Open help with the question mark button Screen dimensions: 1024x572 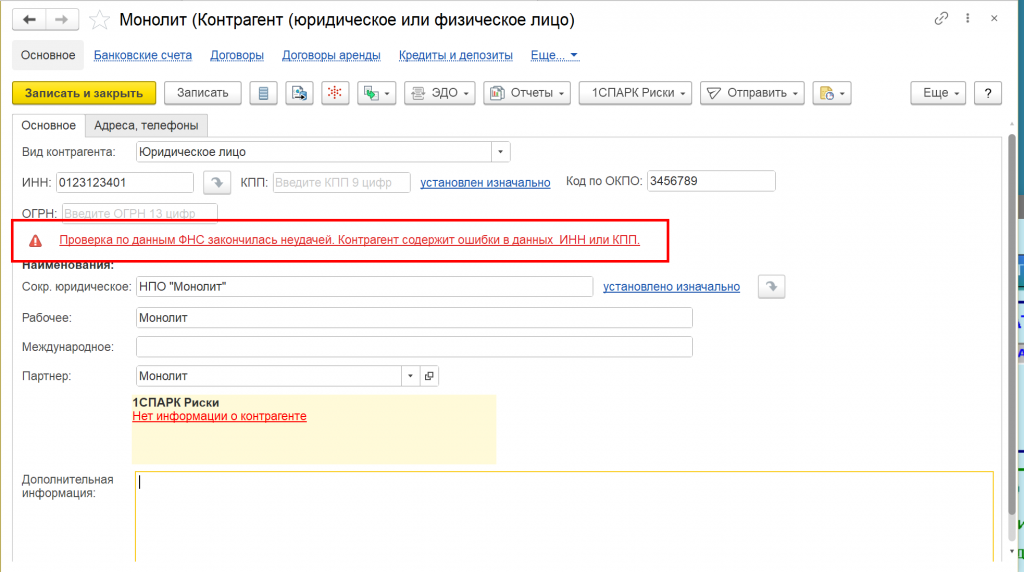987,93
